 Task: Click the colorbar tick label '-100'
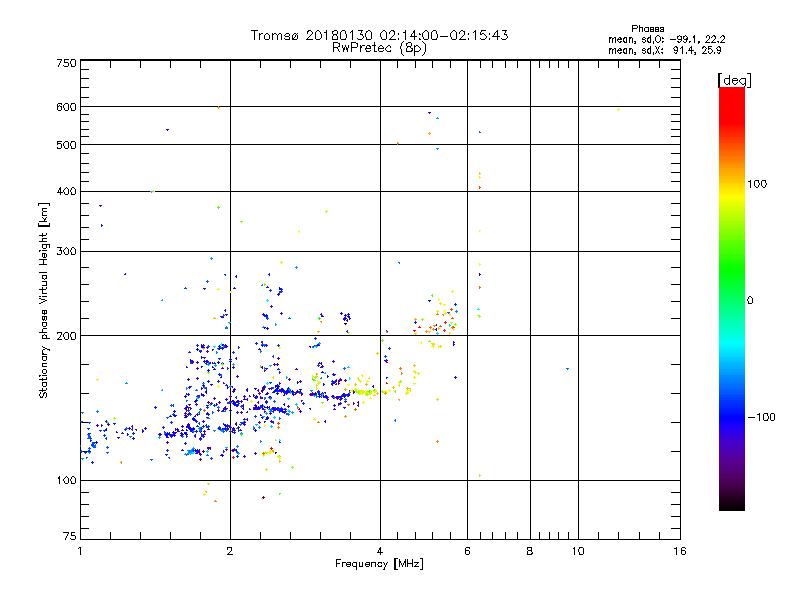coord(762,417)
